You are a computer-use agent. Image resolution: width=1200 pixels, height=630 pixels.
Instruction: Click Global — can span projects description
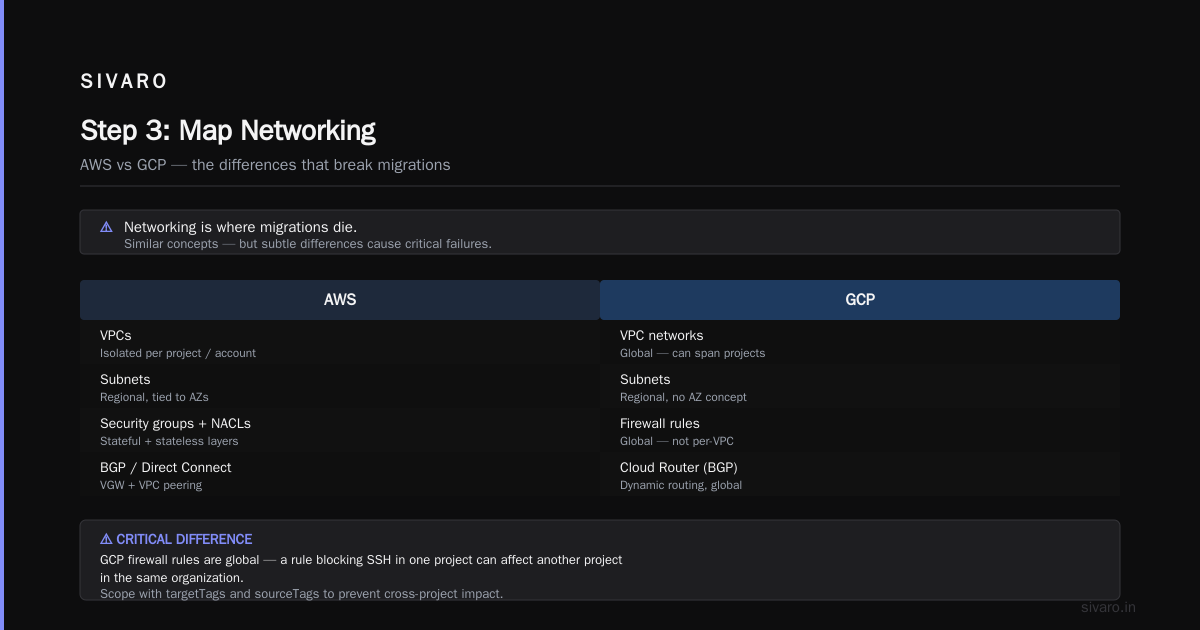tap(692, 353)
